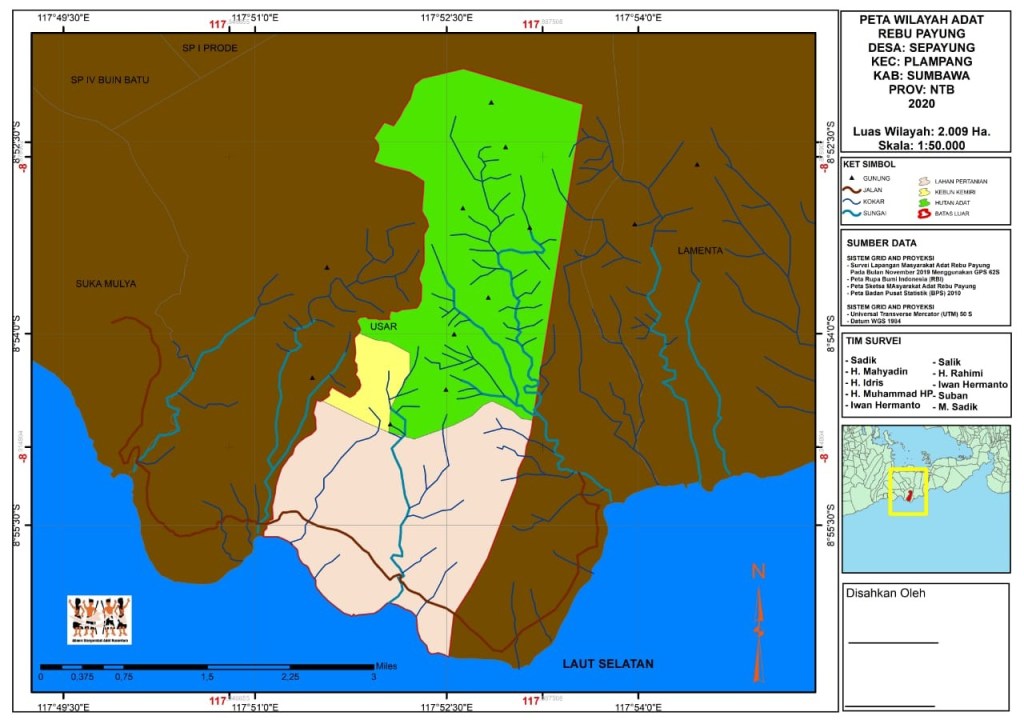This screenshot has width=1024, height=724.
Task: Click the Gunung triangle symbol in legend
Action: (x=853, y=177)
